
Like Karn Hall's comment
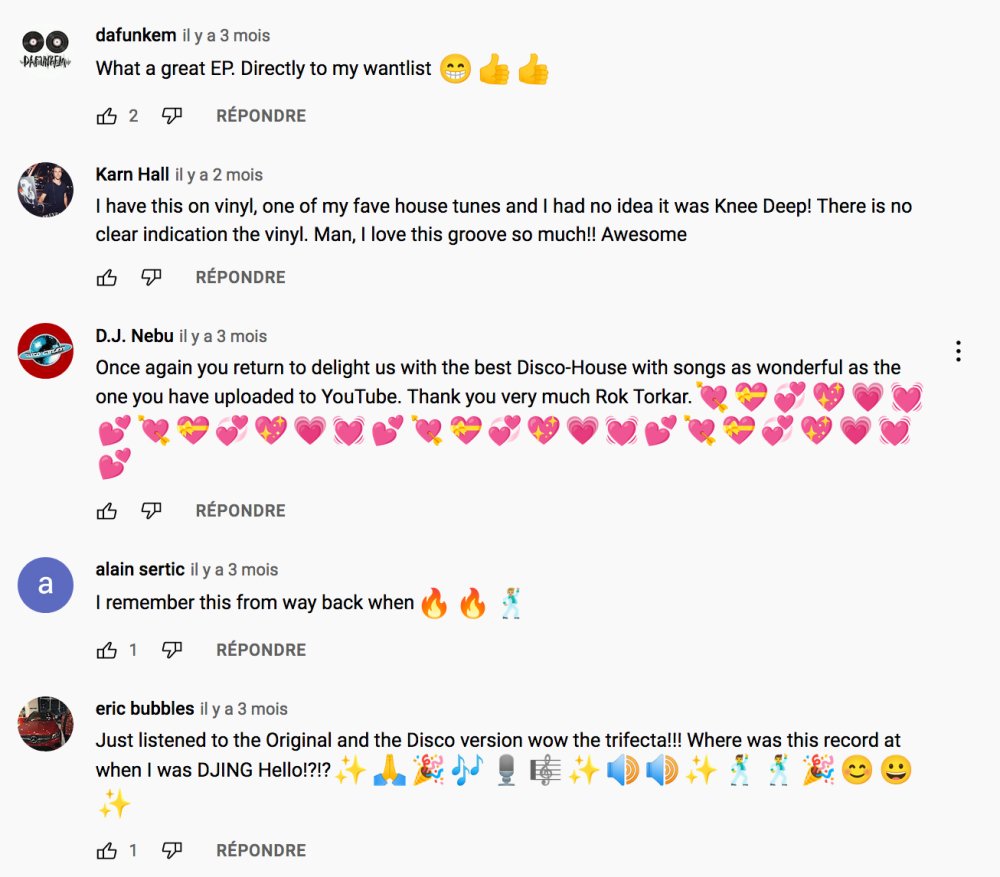pos(107,277)
